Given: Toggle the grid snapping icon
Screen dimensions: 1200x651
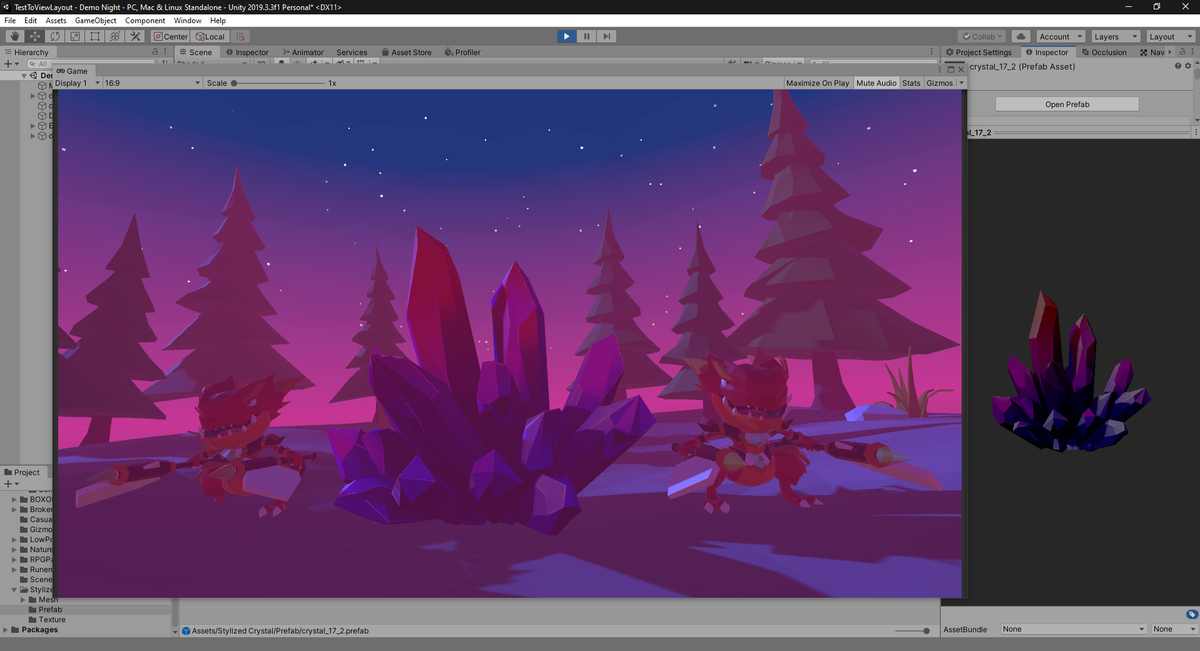Looking at the screenshot, I should pos(241,36).
